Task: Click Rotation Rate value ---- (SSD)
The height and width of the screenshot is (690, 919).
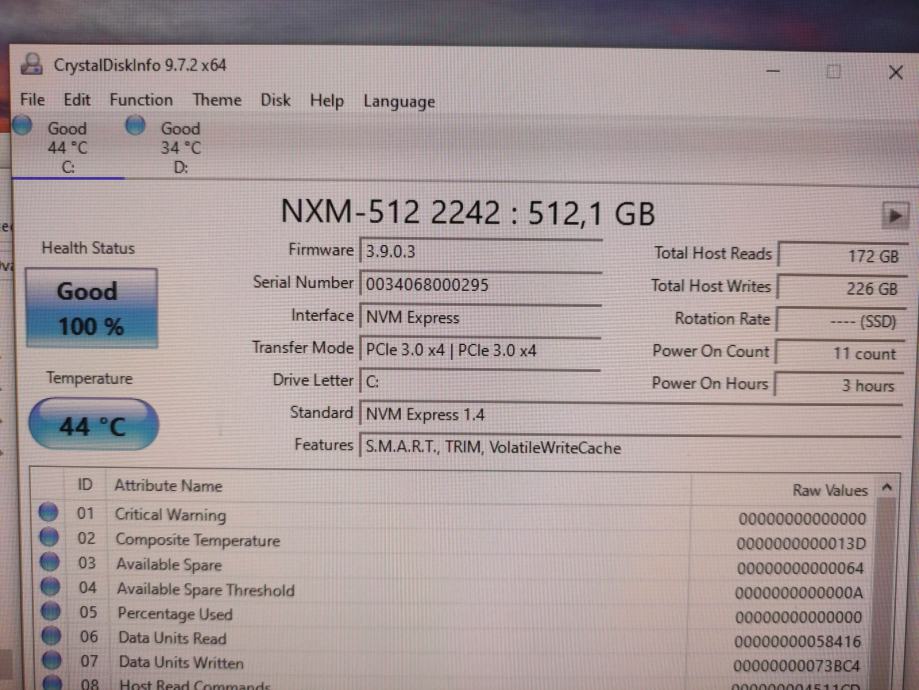Action: (840, 321)
